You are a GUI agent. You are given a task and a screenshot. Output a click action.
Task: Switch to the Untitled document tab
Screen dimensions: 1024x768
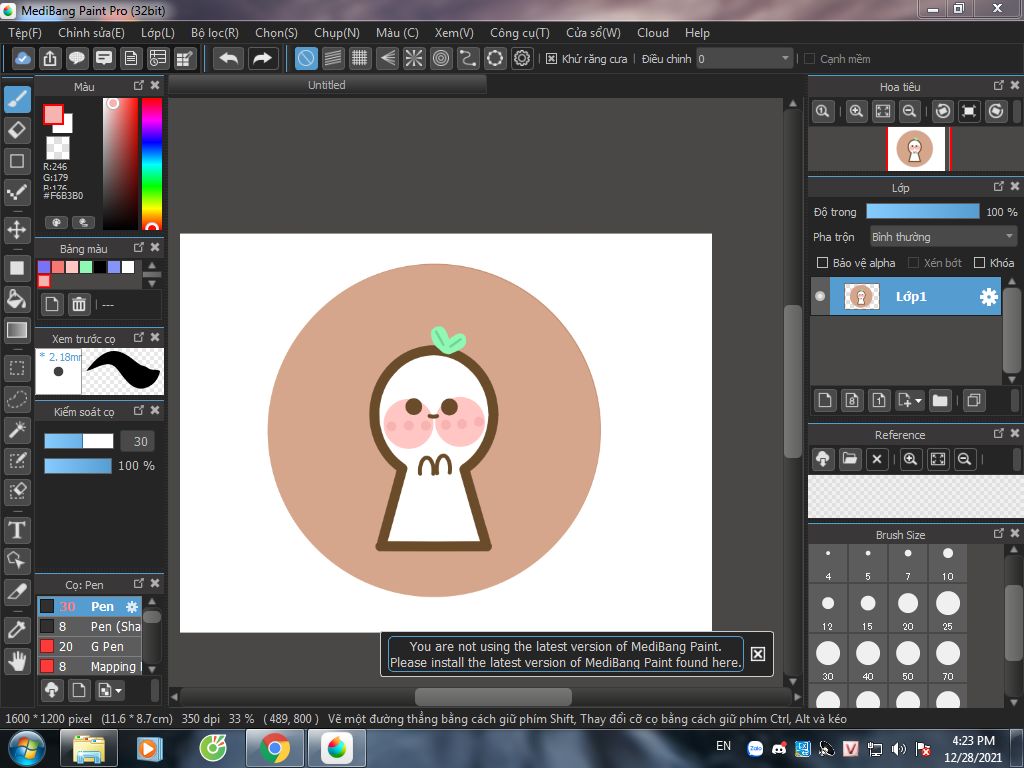pos(327,85)
